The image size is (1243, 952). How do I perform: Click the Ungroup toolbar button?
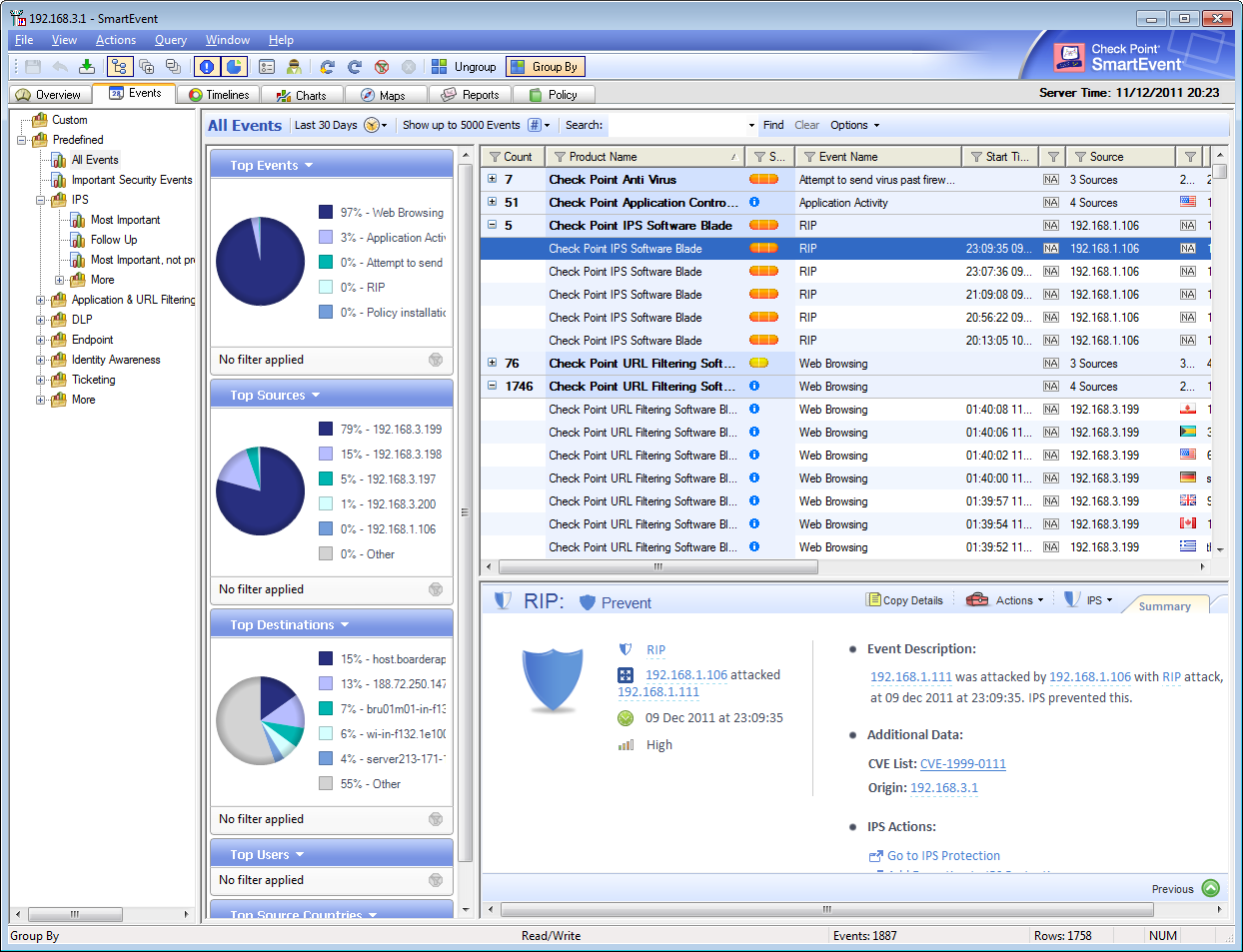pos(464,67)
